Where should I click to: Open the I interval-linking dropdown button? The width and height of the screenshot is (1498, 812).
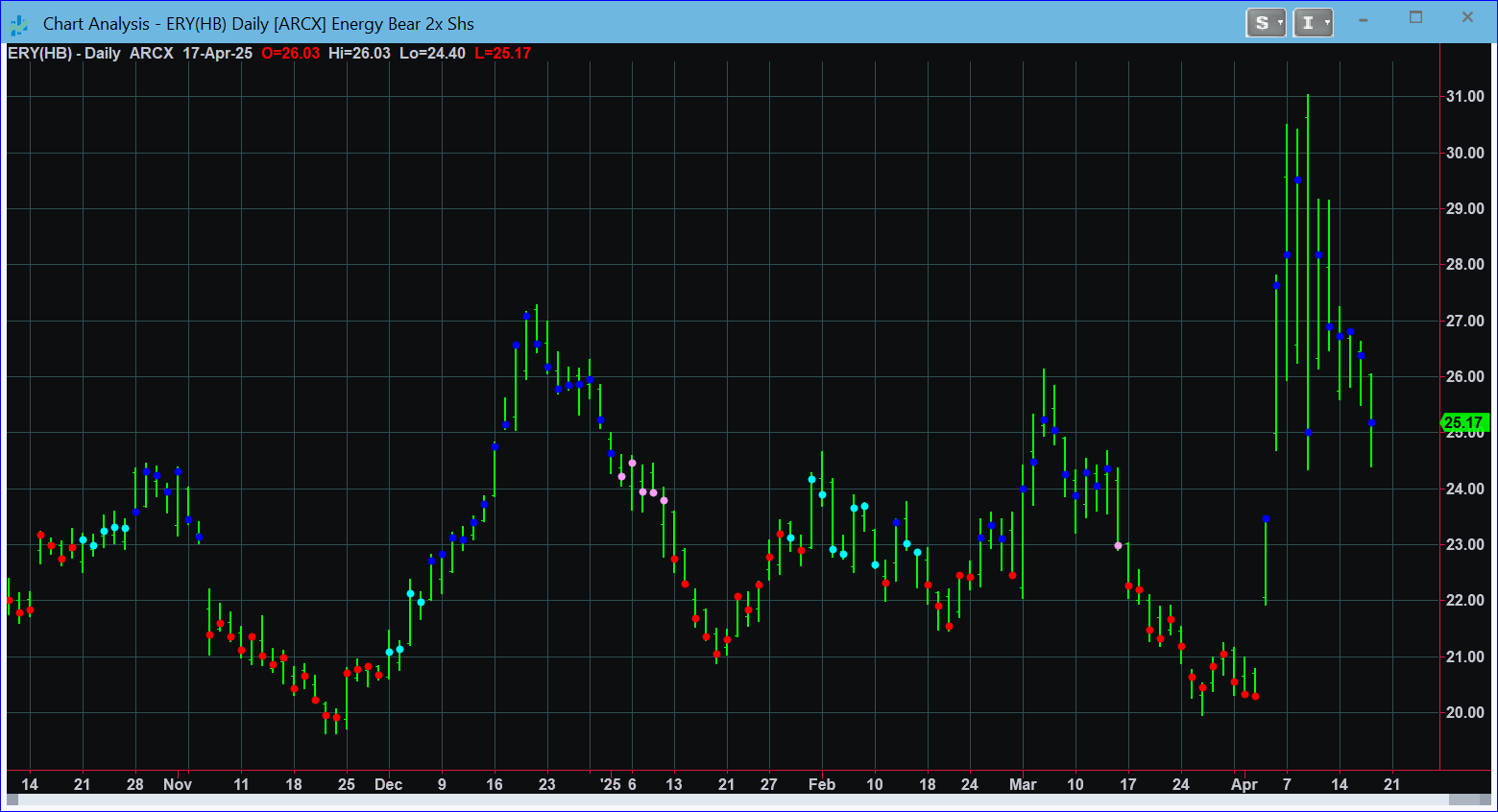1313,23
